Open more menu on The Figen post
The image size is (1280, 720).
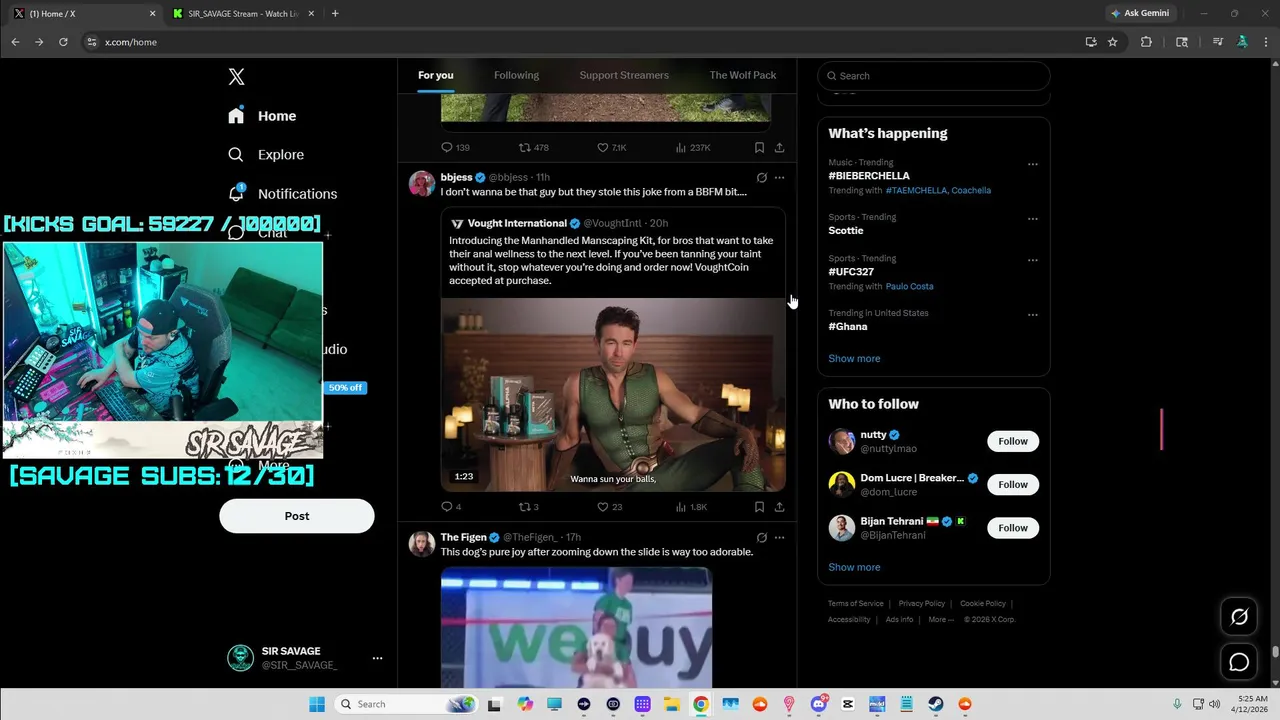[779, 538]
